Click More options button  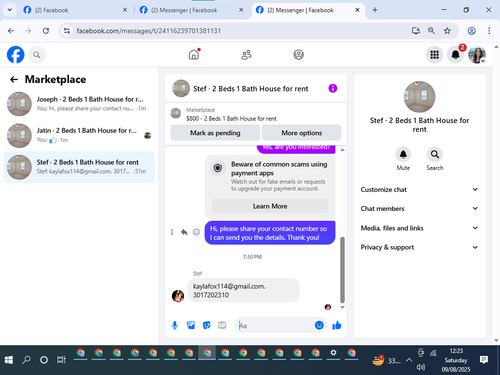(x=302, y=133)
